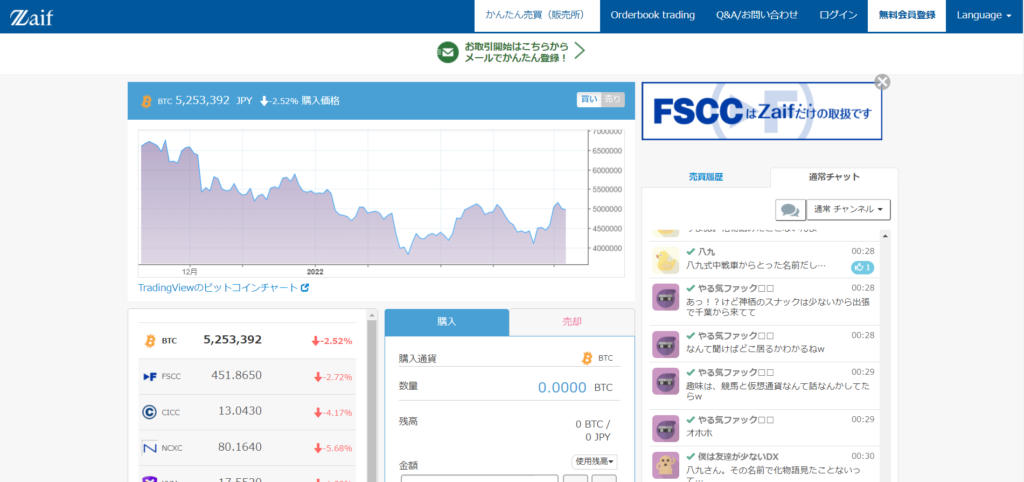
Task: Click the Zaif logo
Action: (31, 17)
